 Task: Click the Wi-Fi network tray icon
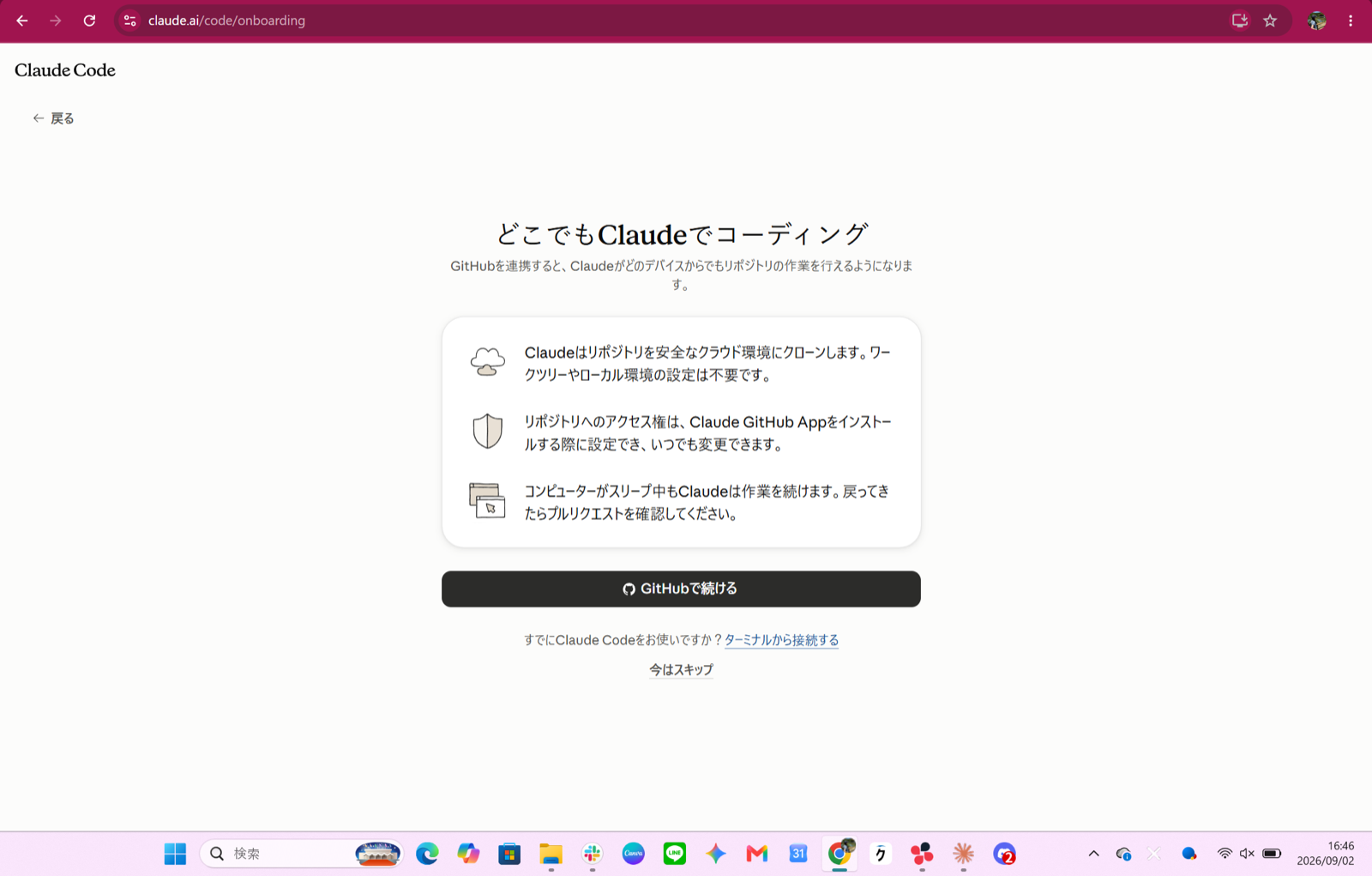[1225, 854]
